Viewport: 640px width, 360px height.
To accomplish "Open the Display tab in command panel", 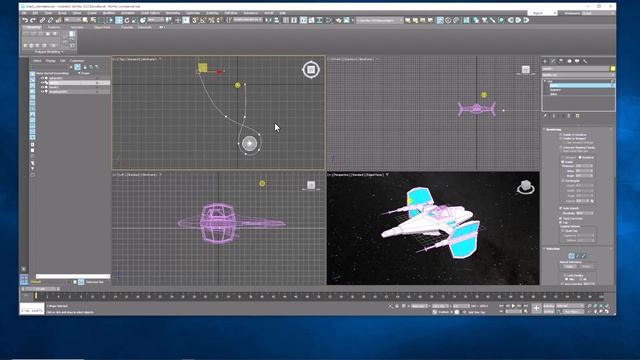I will point(577,61).
